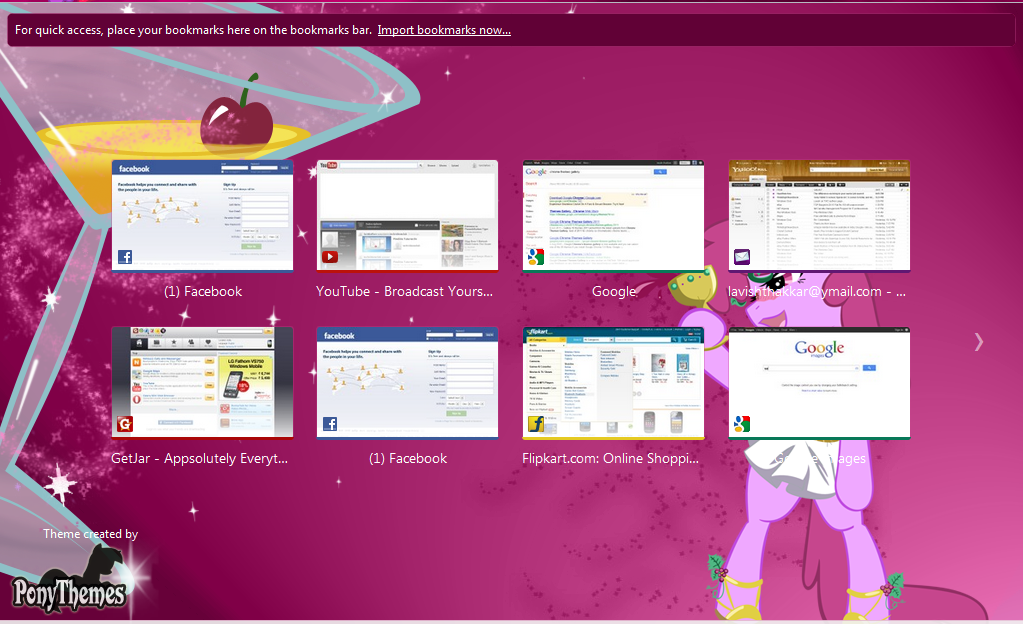Screen dimensions: 1023x624
Task: Open the YouTube Broadcast Yourself thumbnail
Action: click(407, 215)
